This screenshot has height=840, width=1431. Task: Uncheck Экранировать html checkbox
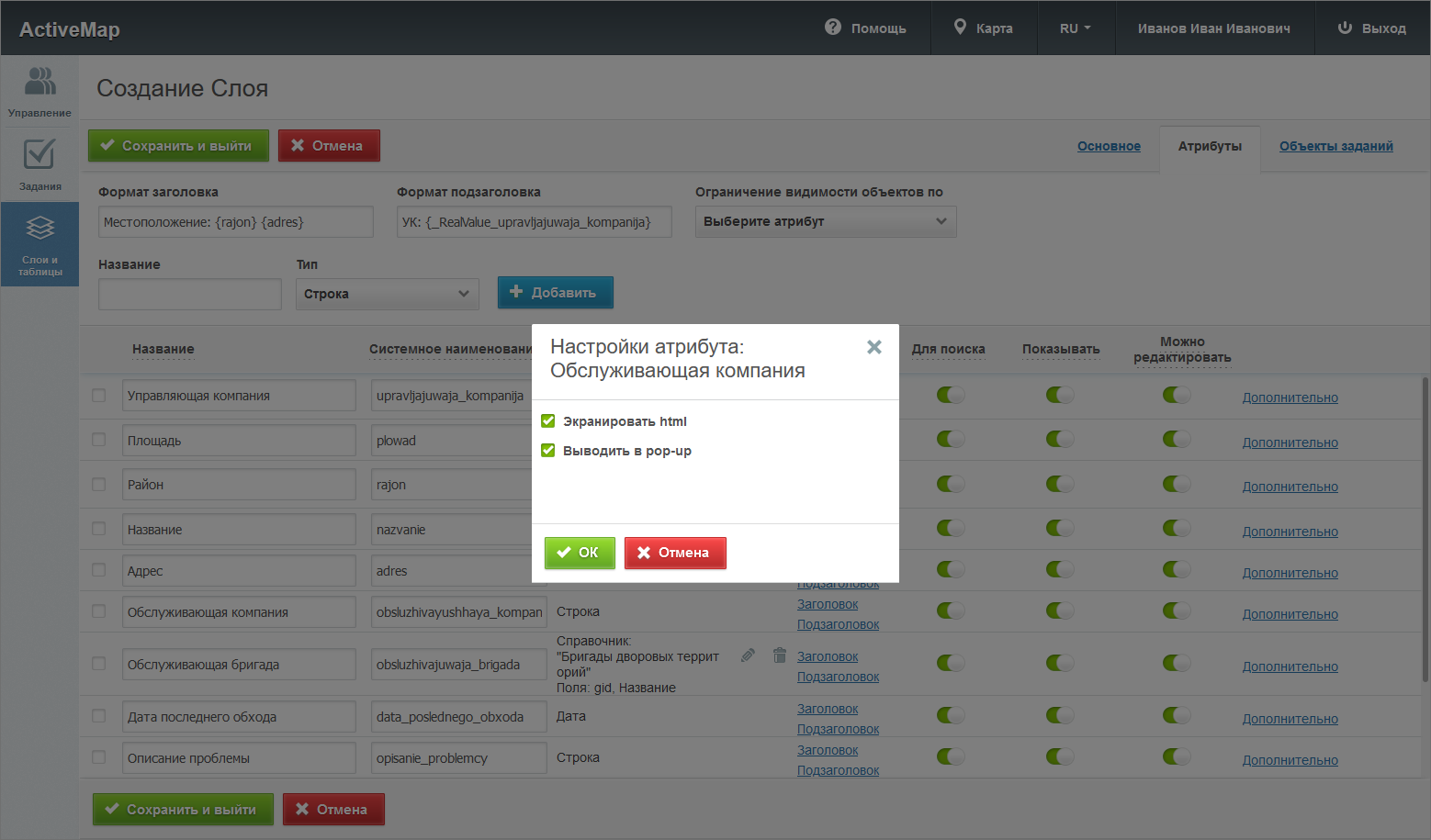[548, 421]
